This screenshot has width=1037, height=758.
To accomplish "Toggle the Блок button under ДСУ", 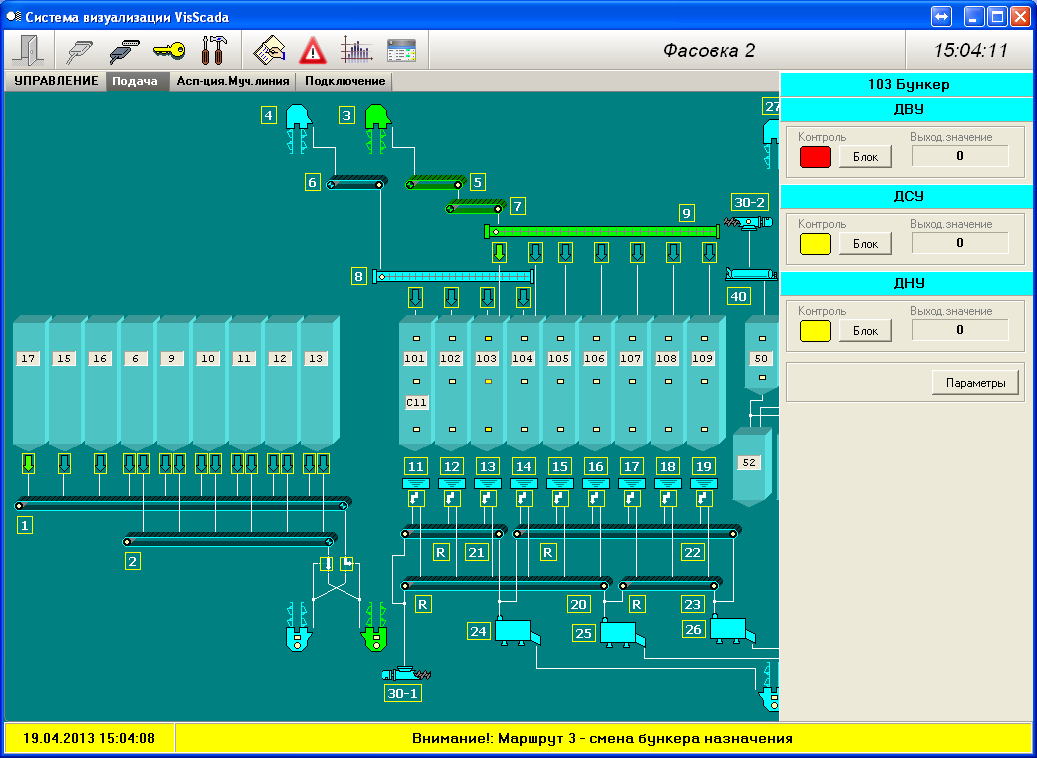I will 865,243.
